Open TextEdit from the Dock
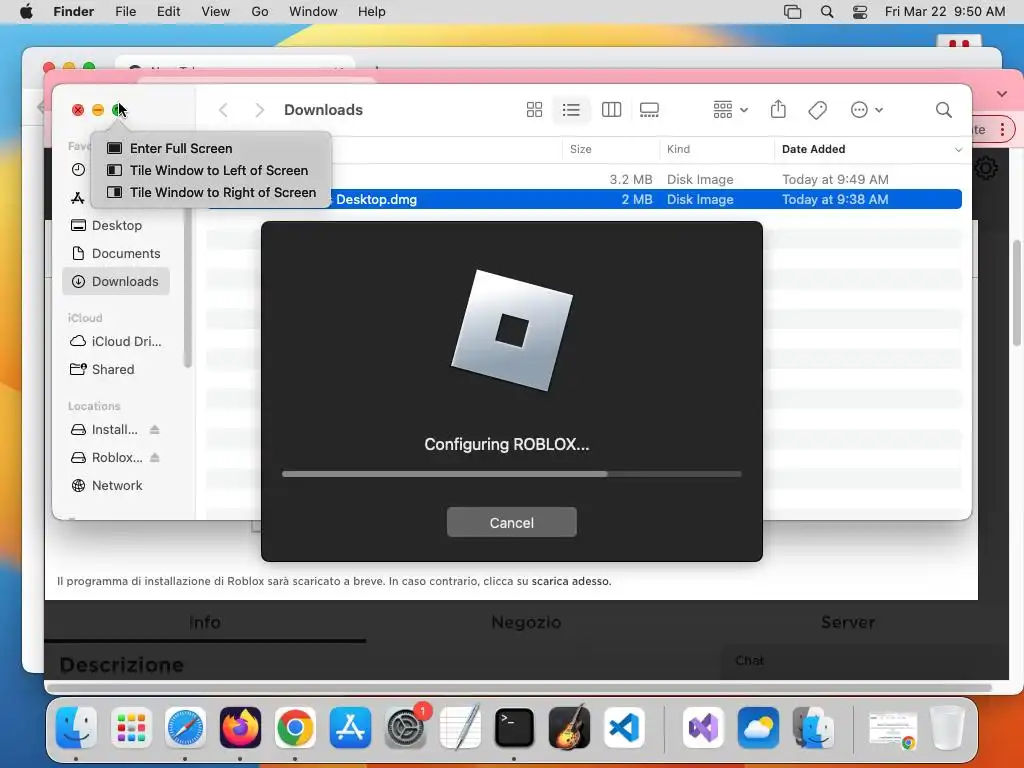 460,728
